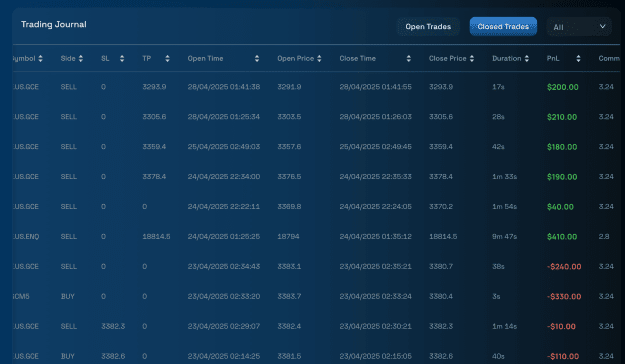Click the 1m 33s duration cell
625x364 pixels.
pyautogui.click(x=504, y=177)
